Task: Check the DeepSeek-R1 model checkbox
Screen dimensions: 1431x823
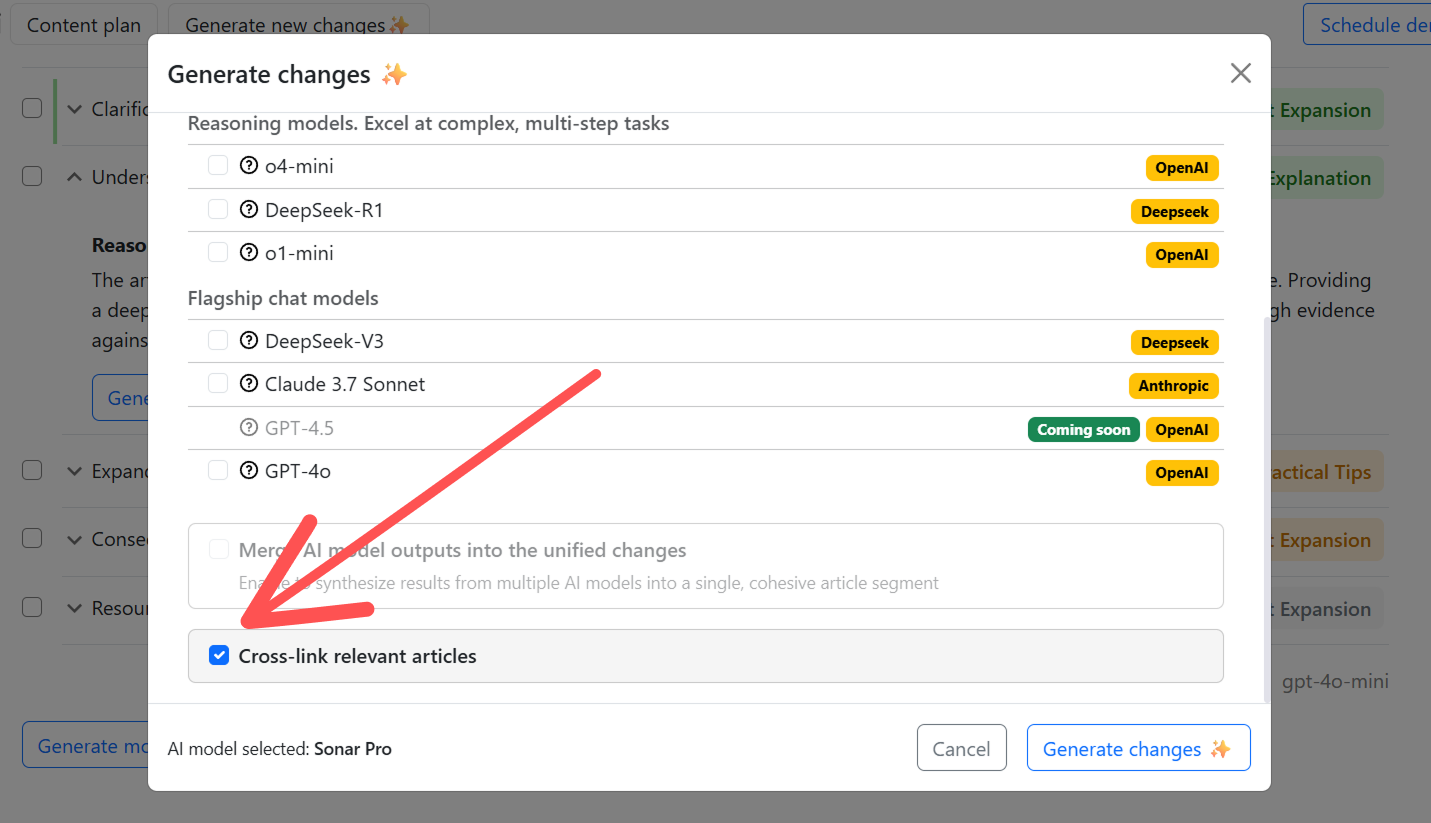Action: tap(218, 209)
